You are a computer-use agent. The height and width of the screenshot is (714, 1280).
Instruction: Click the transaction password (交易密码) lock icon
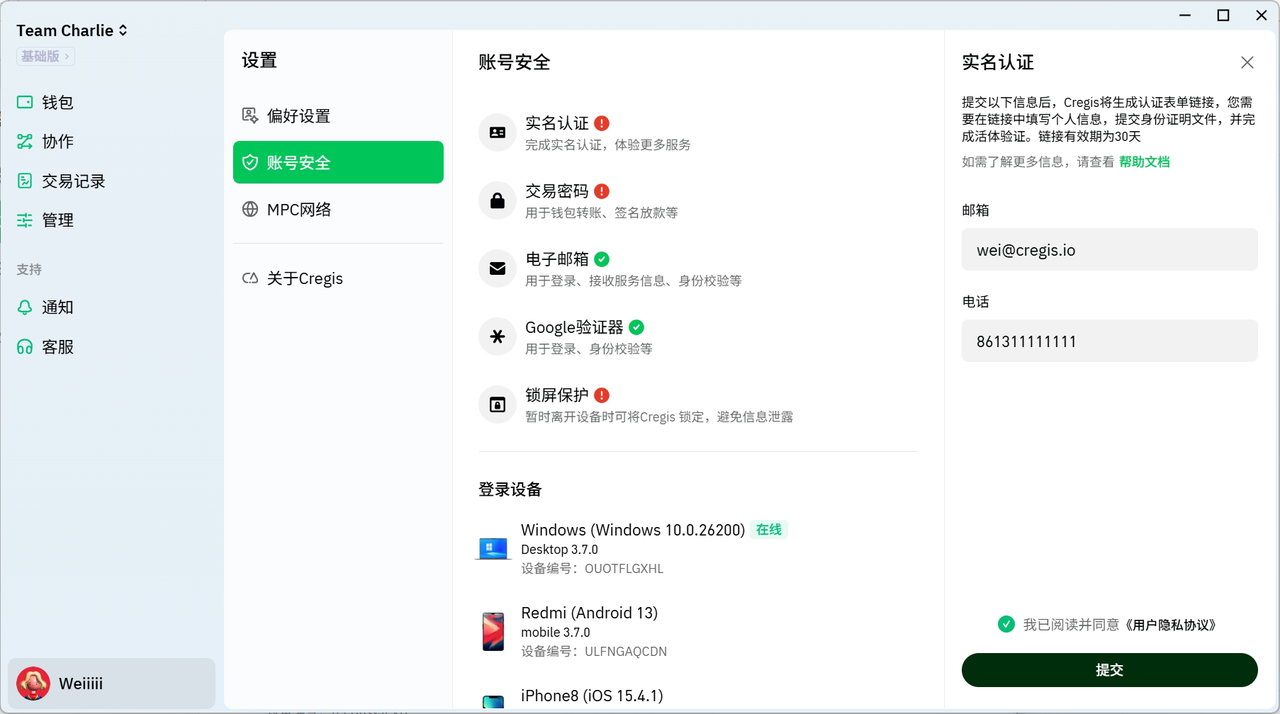(497, 200)
